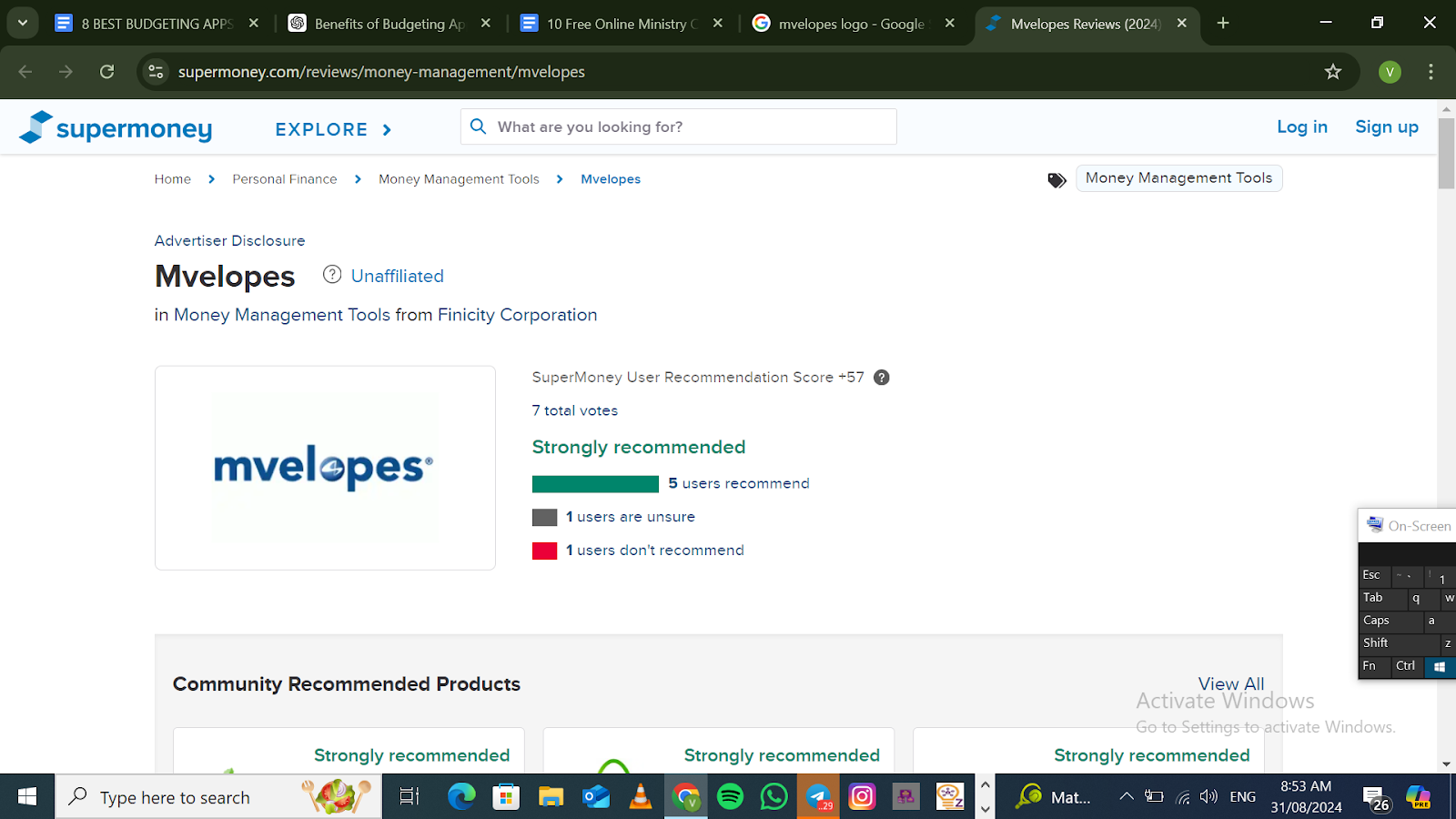Click the Shift key on On-Screen Keyboard
Viewport: 1456px width, 819px height.
click(1400, 643)
